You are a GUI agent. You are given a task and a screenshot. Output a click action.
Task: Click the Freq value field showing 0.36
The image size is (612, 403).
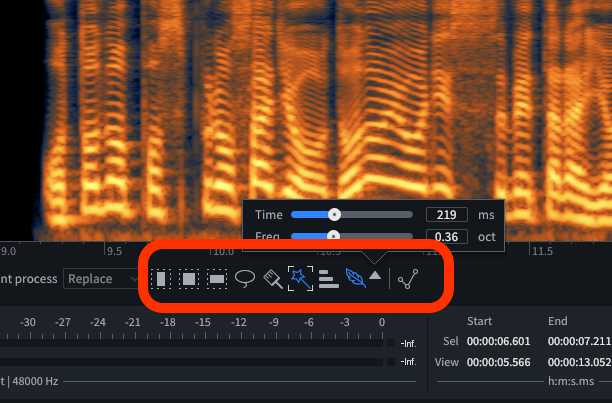pyautogui.click(x=447, y=236)
